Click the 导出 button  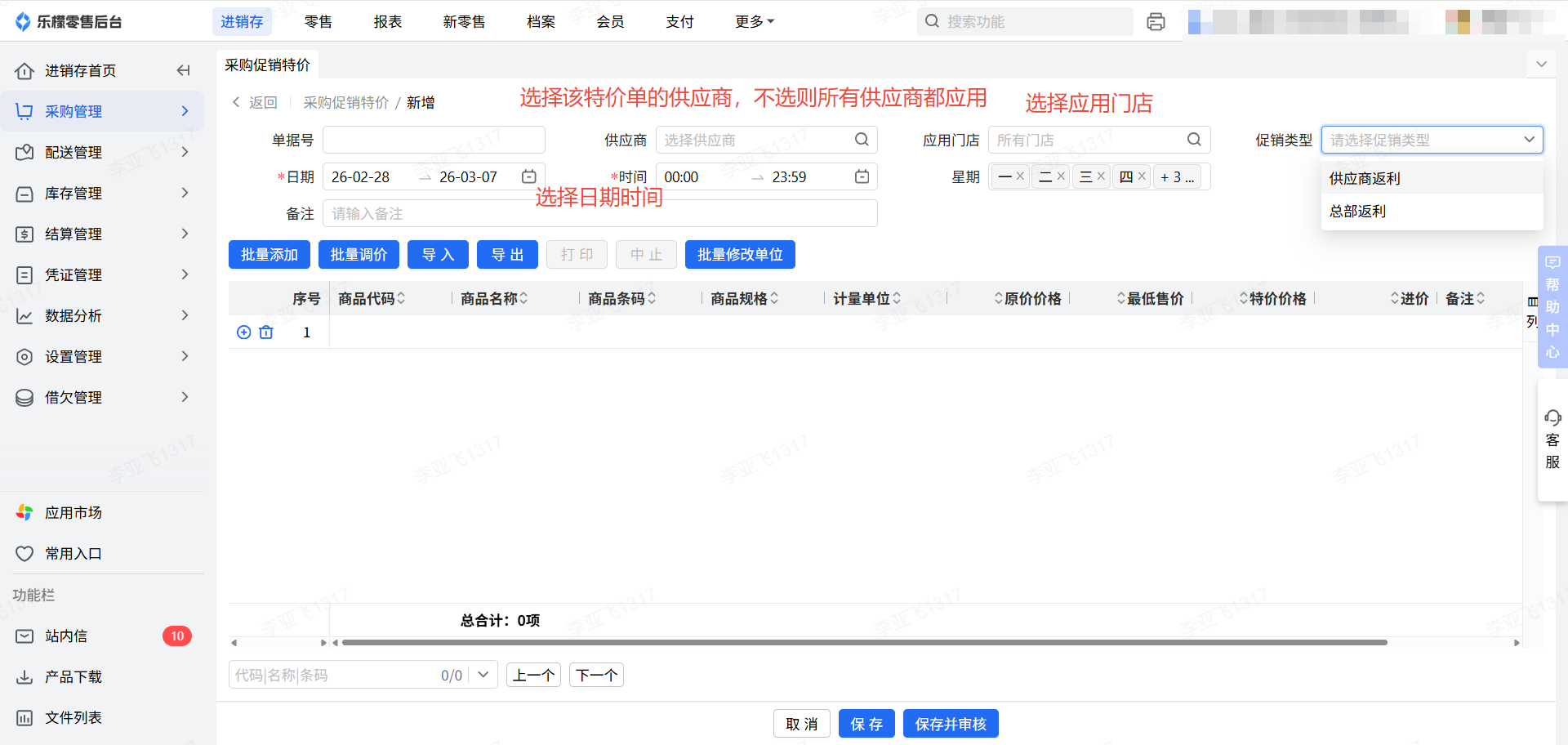pos(507,255)
